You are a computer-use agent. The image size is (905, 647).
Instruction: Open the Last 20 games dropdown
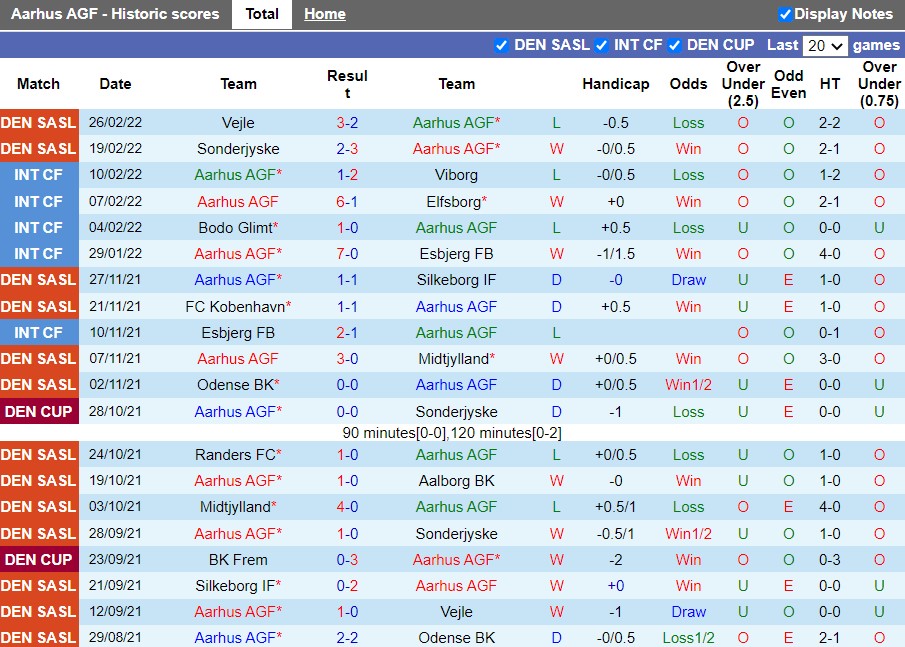[x=825, y=46]
